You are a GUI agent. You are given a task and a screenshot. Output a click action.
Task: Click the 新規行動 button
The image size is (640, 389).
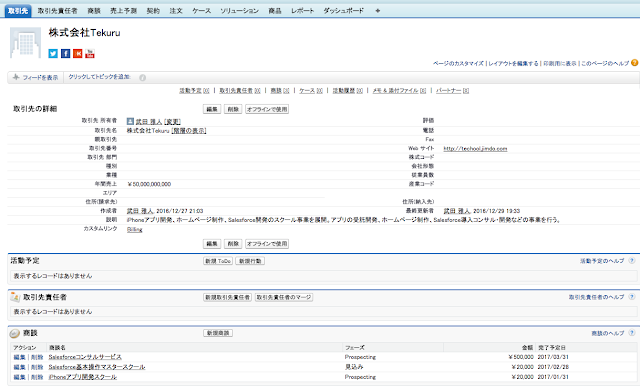click(x=250, y=261)
